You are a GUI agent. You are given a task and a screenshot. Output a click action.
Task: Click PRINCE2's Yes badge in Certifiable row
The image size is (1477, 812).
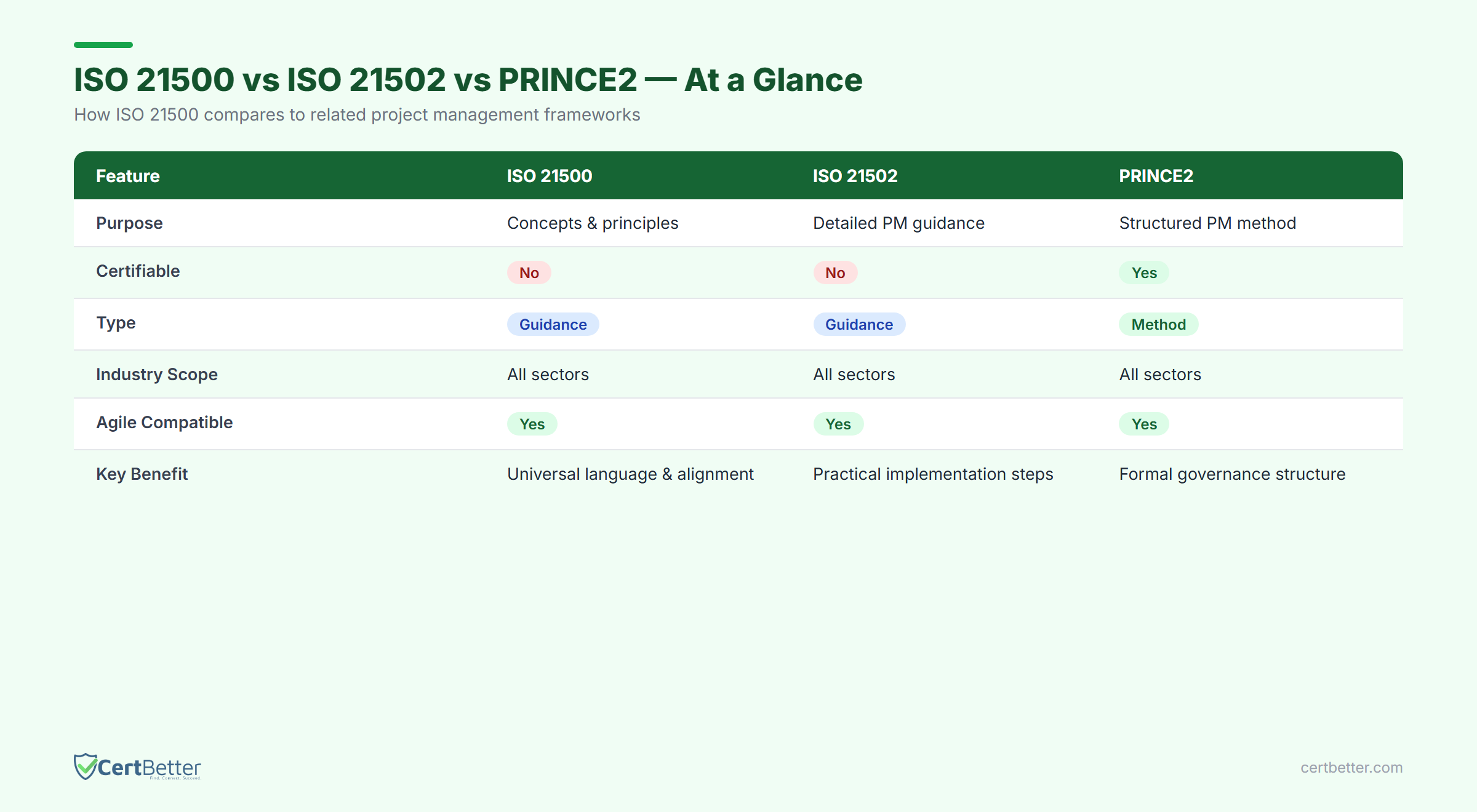[x=1144, y=273]
